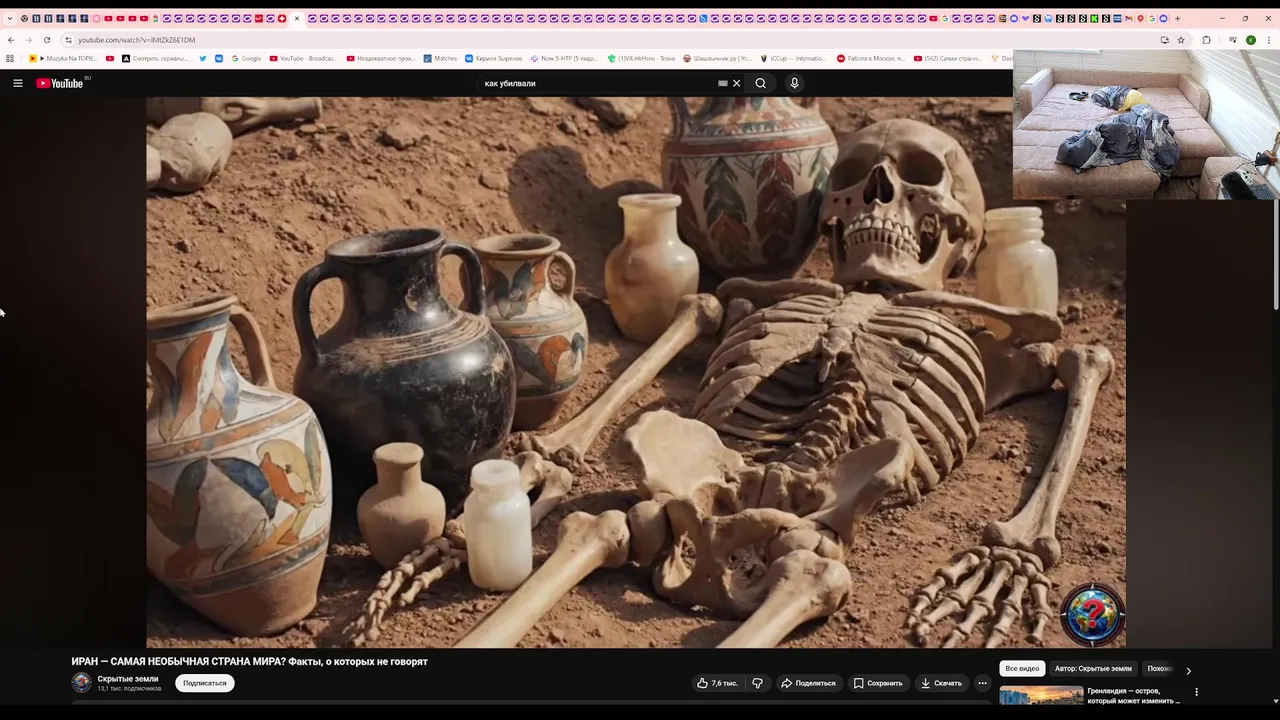Open the Шашлычник.ру bookmark
The width and height of the screenshot is (1280, 720).
point(717,58)
